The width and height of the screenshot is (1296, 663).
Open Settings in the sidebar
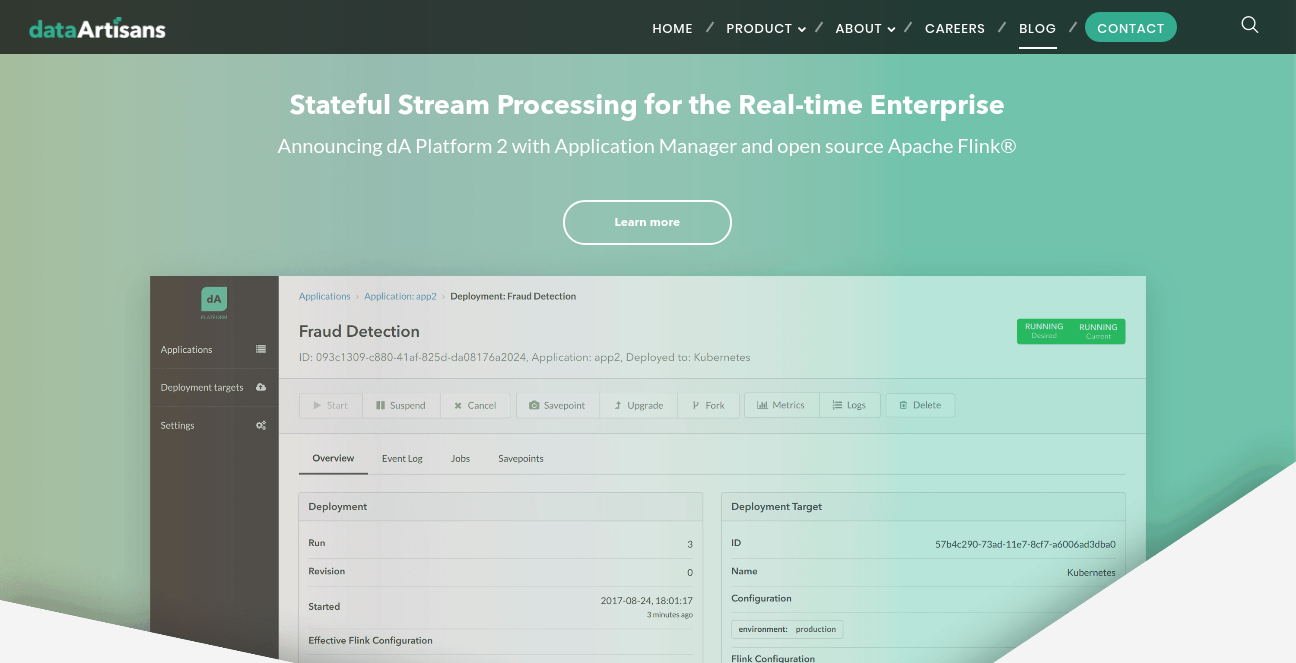point(214,426)
